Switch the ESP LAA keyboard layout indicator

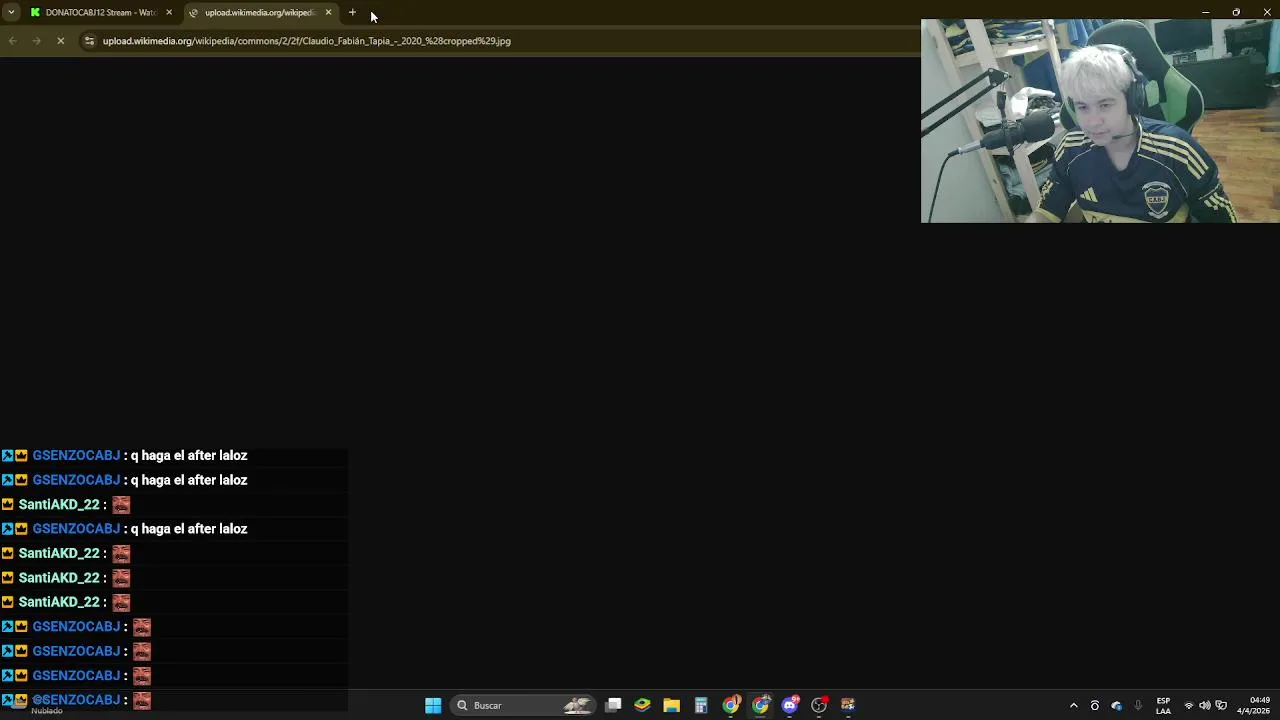pyautogui.click(x=1163, y=705)
